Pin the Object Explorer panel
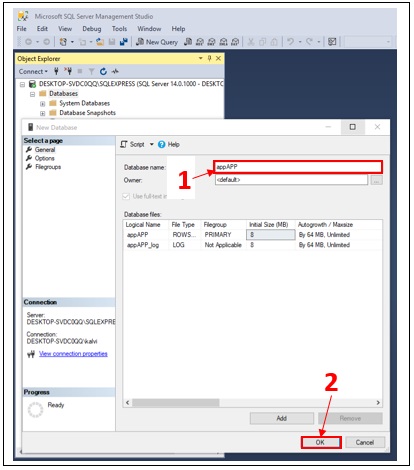This screenshot has width=414, height=470. coord(209,58)
